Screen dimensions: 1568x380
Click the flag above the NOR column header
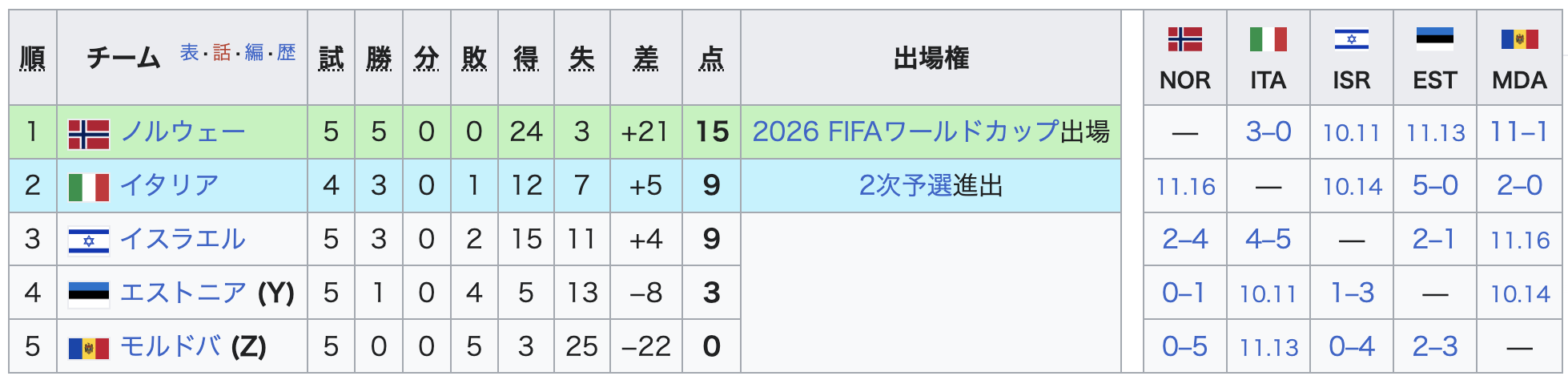1184,38
